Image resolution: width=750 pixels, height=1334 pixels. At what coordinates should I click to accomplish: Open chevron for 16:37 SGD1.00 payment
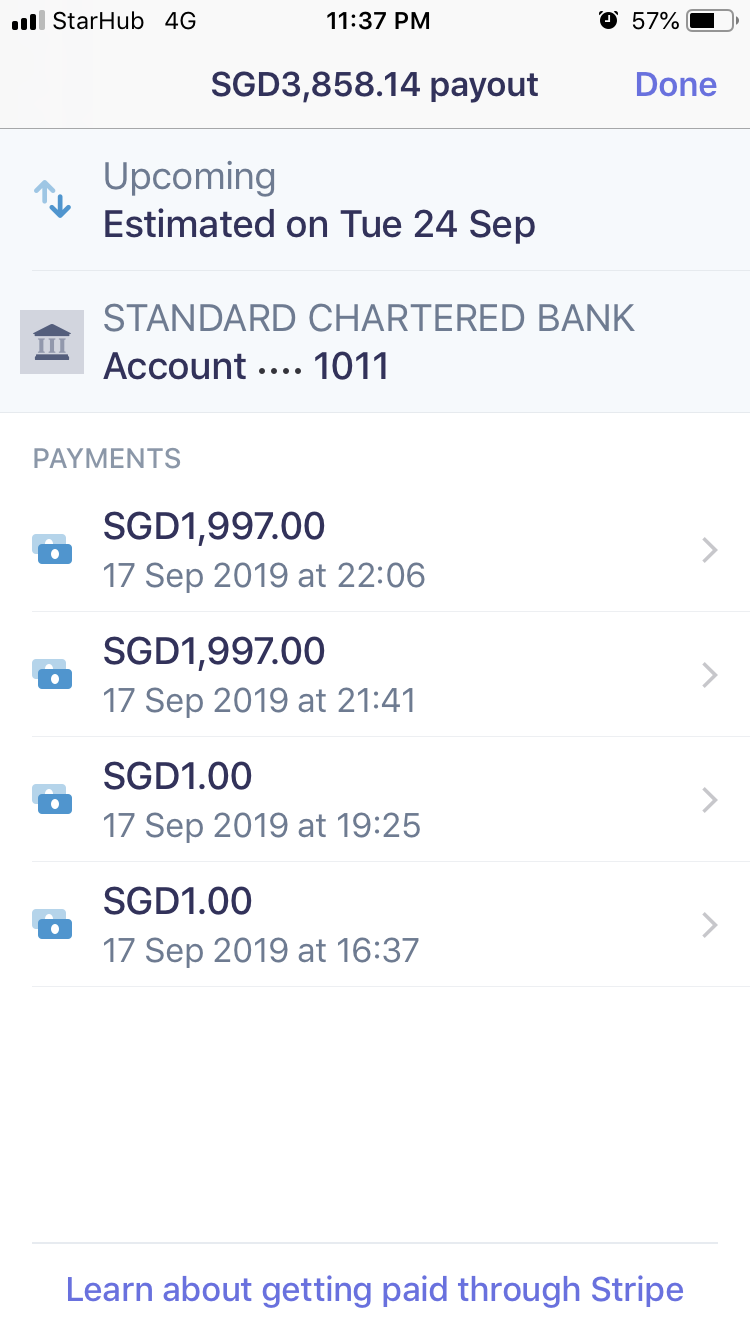pos(709,925)
